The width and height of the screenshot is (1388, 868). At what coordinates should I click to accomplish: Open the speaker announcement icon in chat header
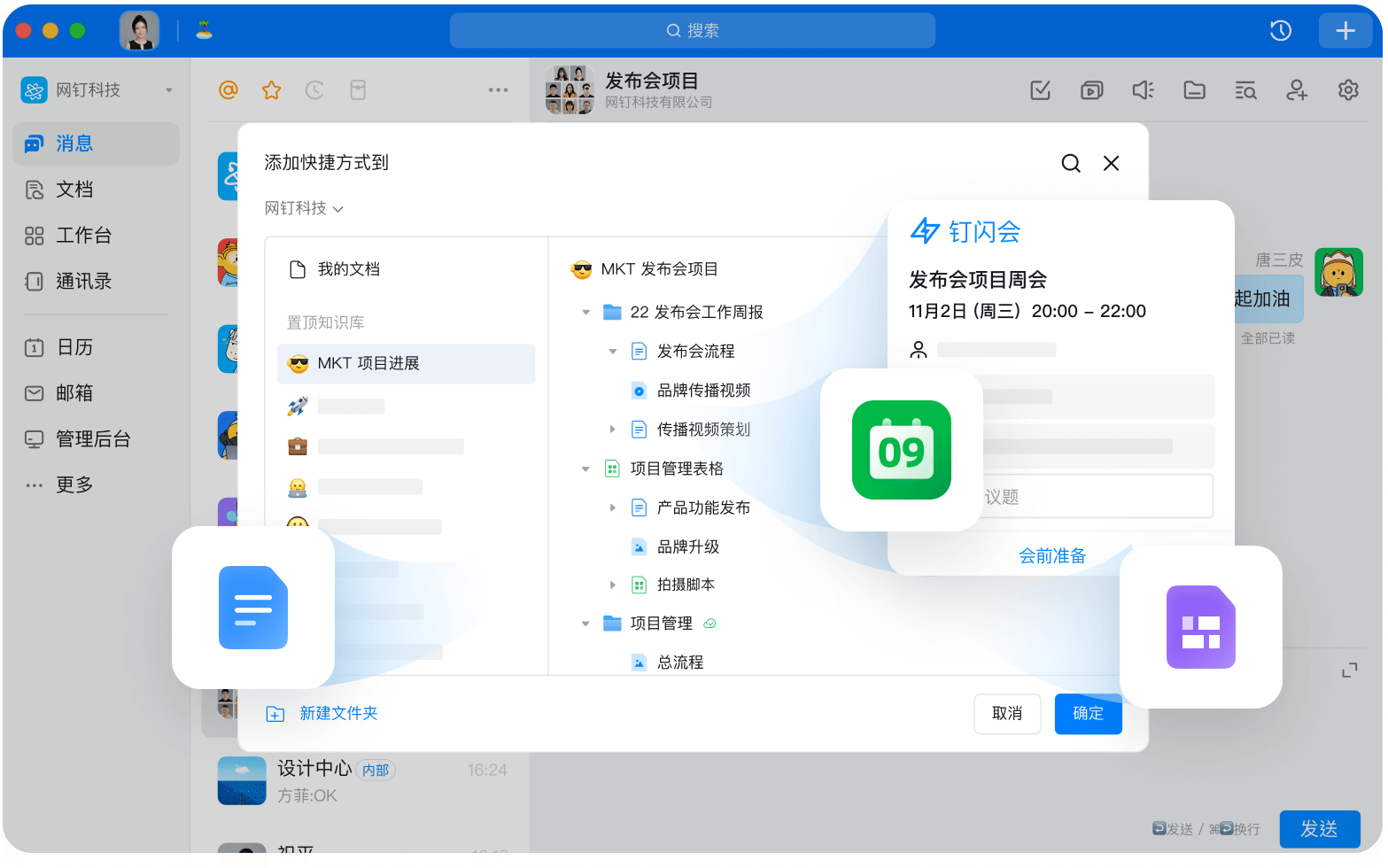pos(1144,89)
